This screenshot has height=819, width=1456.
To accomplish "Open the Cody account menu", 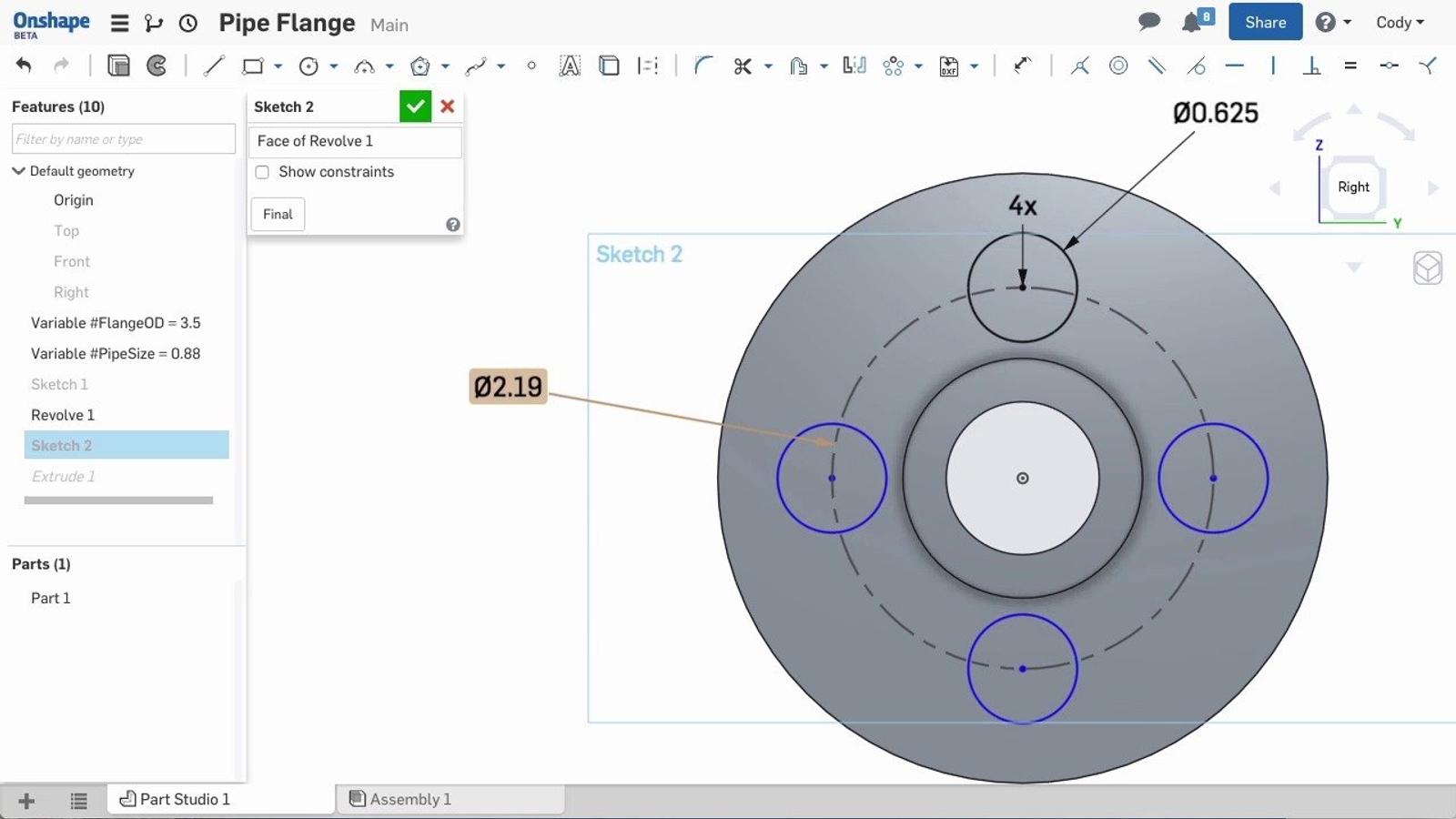I will tap(1399, 23).
